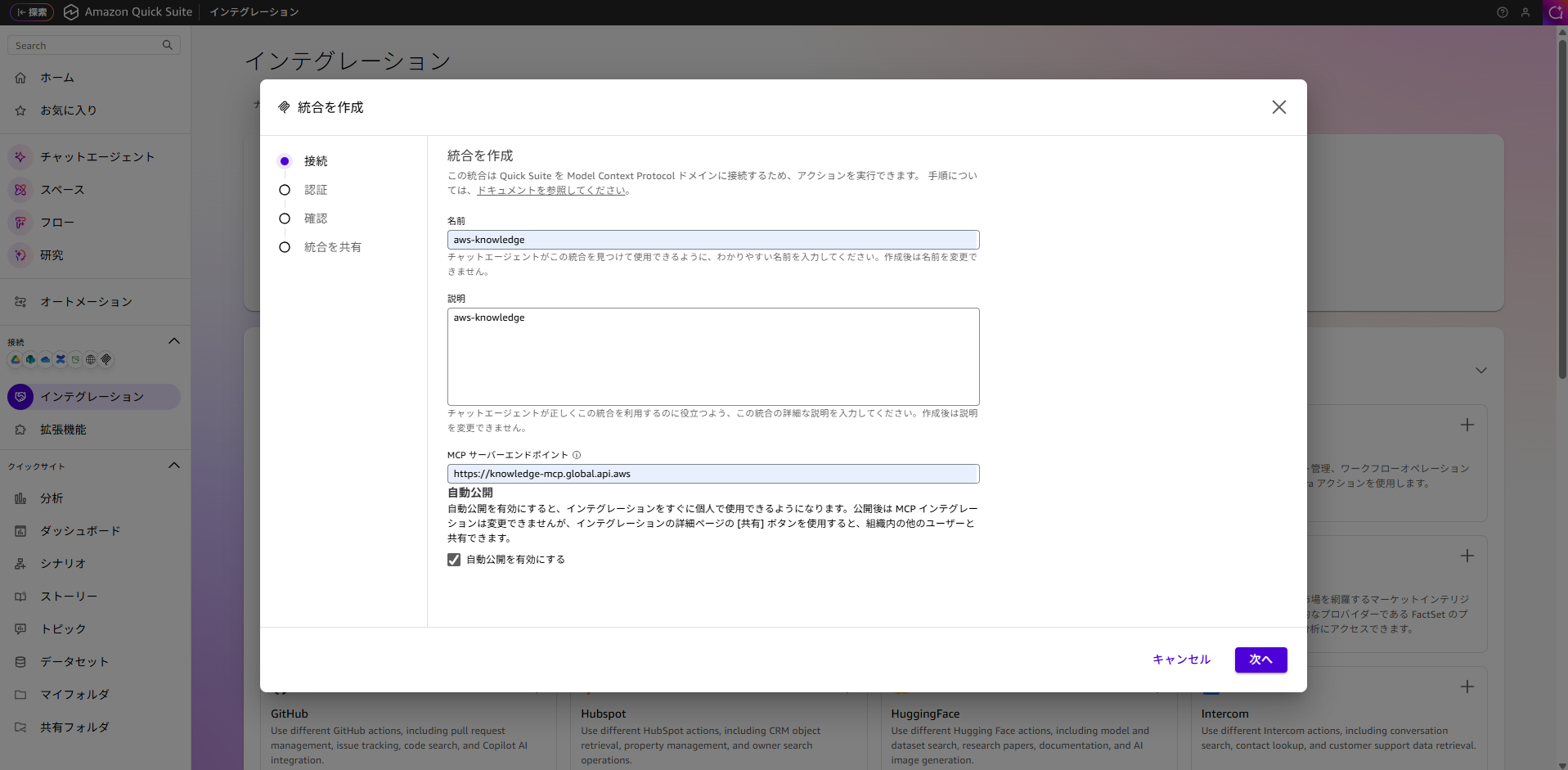The width and height of the screenshot is (1568, 770).
Task: Open スペース in the sidebar
Action: pyautogui.click(x=62, y=190)
